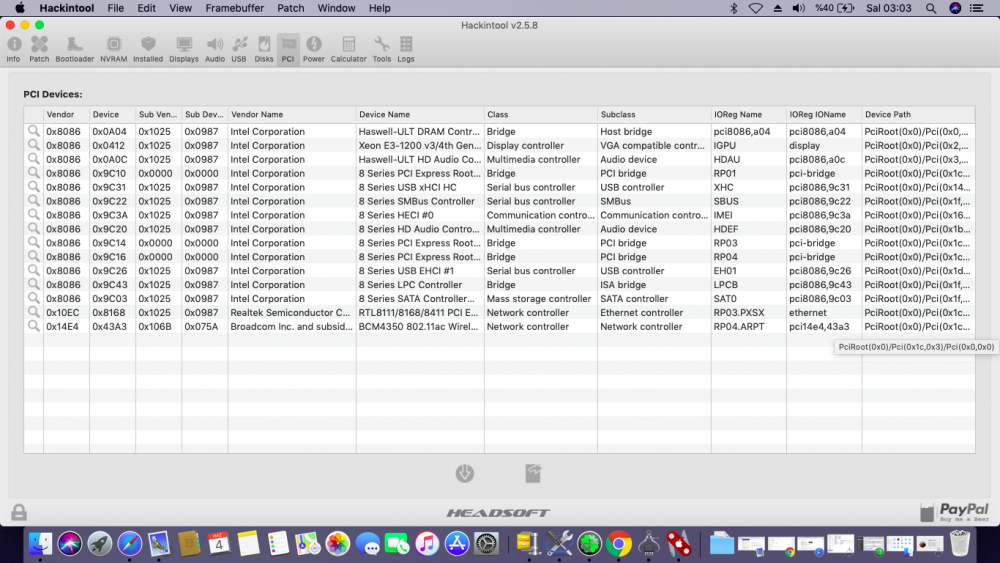1000x563 pixels.
Task: Open the NVRAM toolbar section
Action: tap(113, 48)
